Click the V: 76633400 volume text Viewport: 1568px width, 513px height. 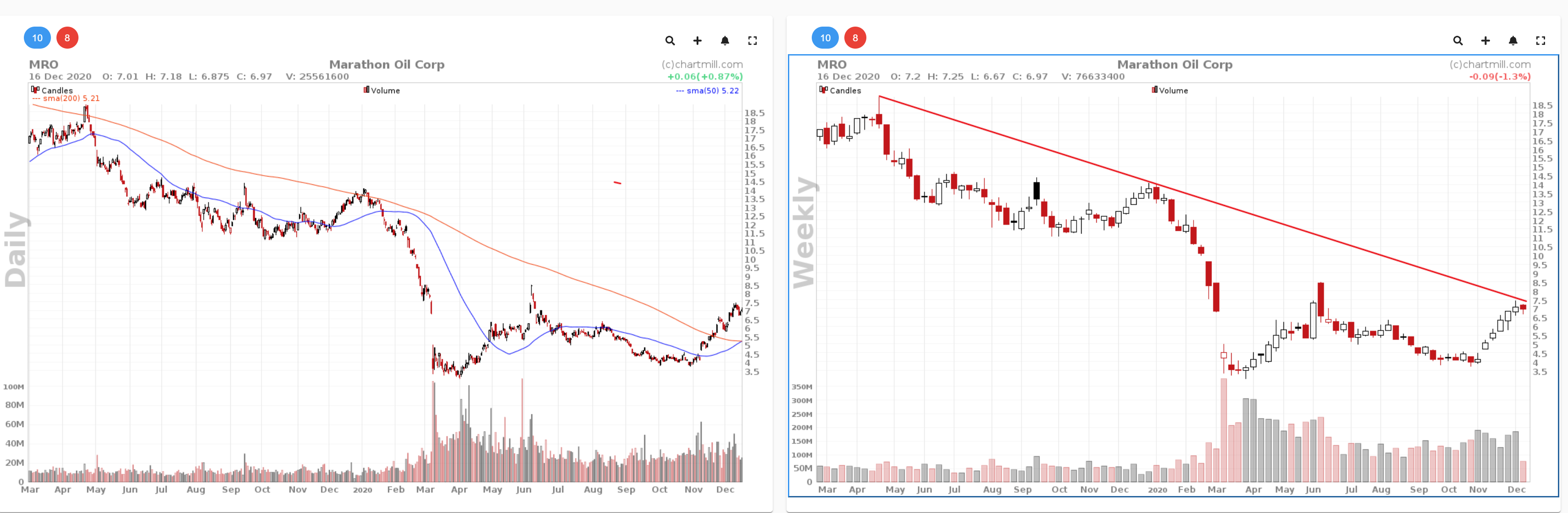click(x=1093, y=77)
